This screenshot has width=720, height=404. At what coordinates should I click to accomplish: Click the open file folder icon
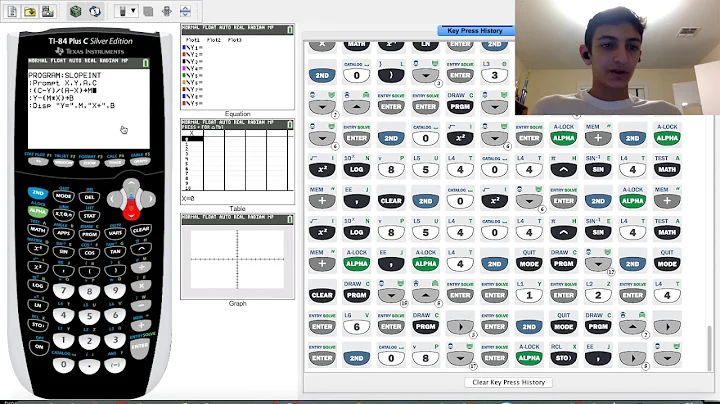pyautogui.click(x=30, y=11)
